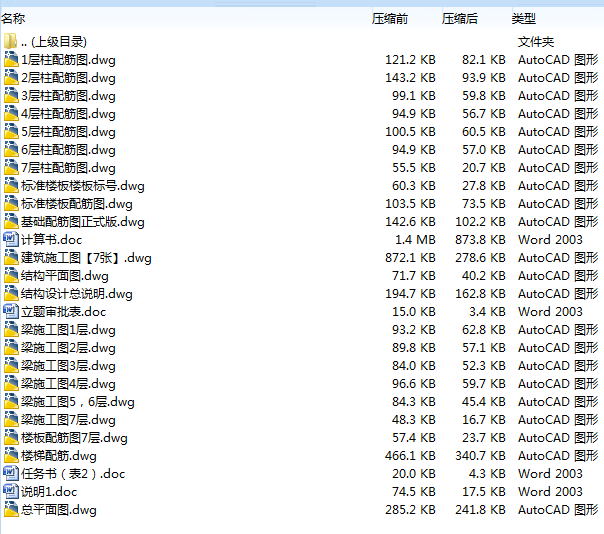This screenshot has width=604, height=534.
Task: Select file name 3层柱配筋图.dwg
Action: (x=68, y=96)
